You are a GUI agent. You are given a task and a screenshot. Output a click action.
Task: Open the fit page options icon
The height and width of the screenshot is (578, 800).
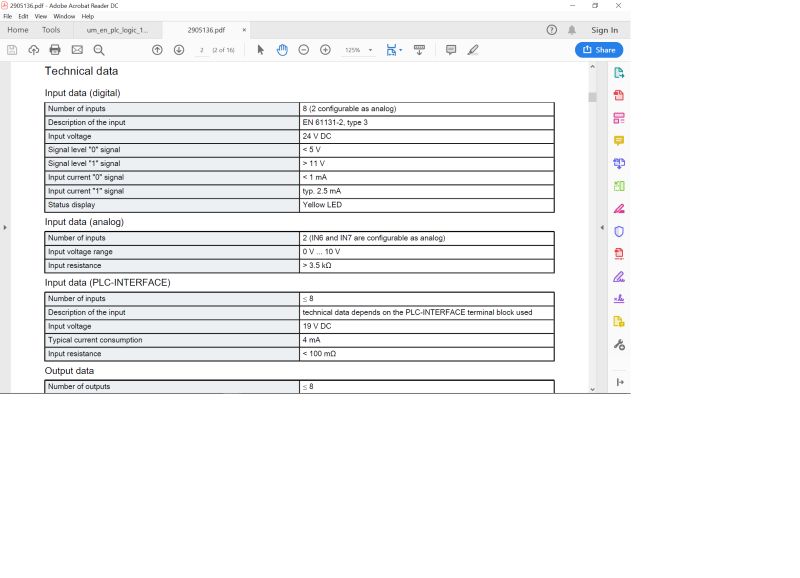click(394, 50)
